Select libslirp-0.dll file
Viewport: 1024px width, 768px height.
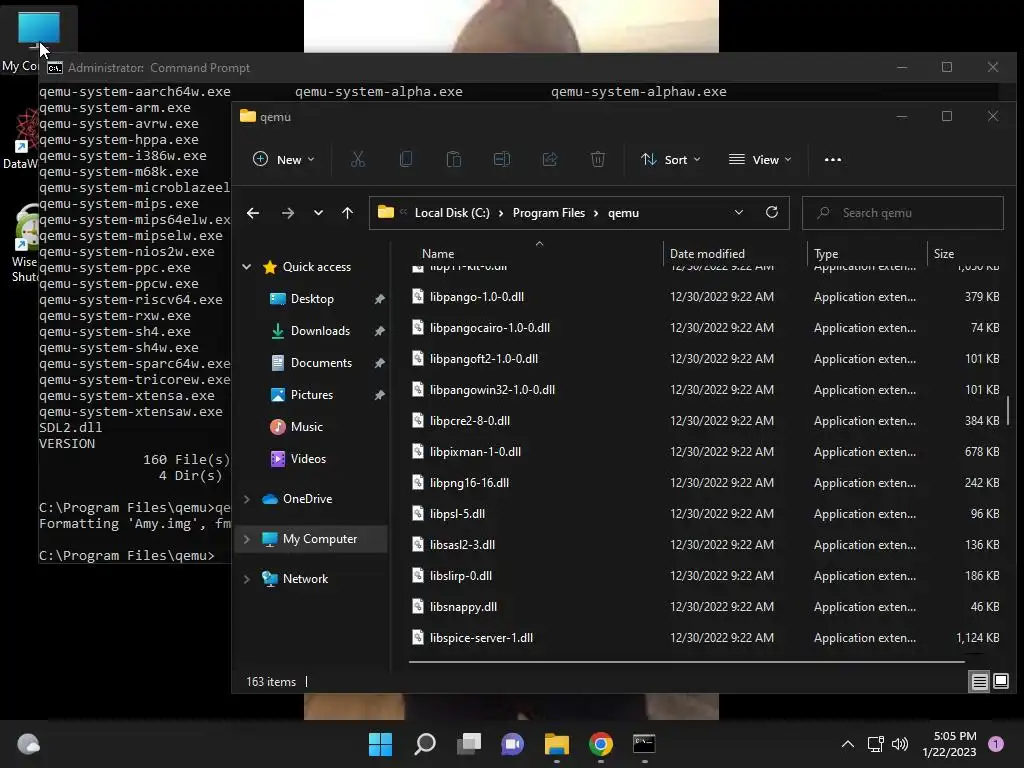(x=460, y=576)
